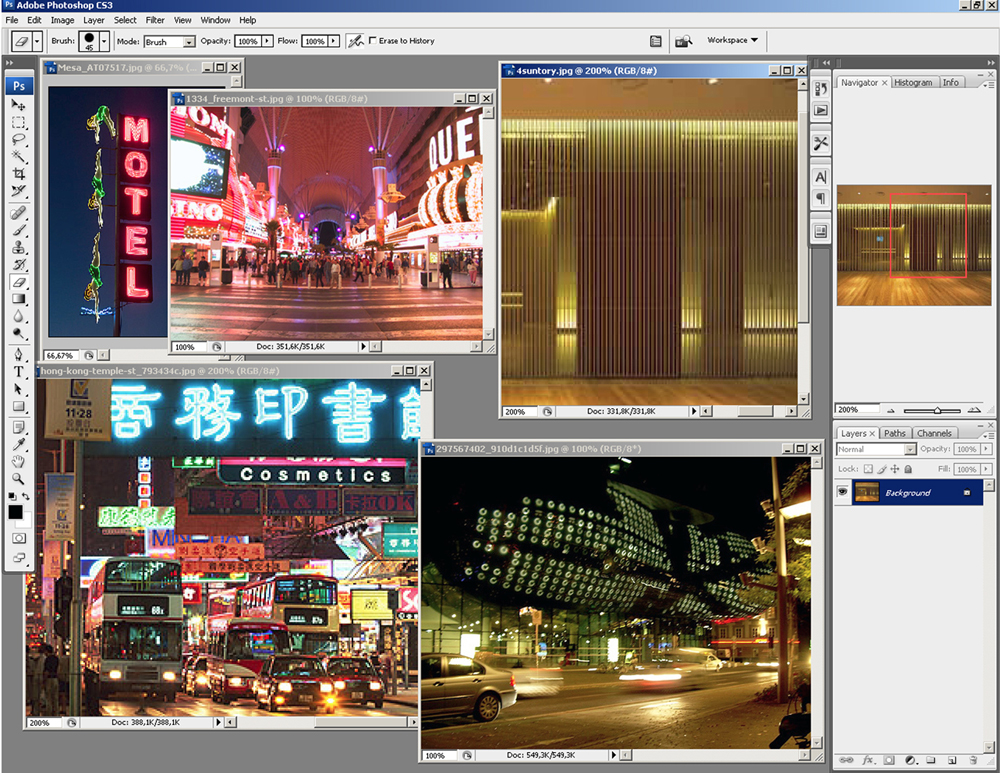Toggle lock image pixels

click(x=881, y=469)
